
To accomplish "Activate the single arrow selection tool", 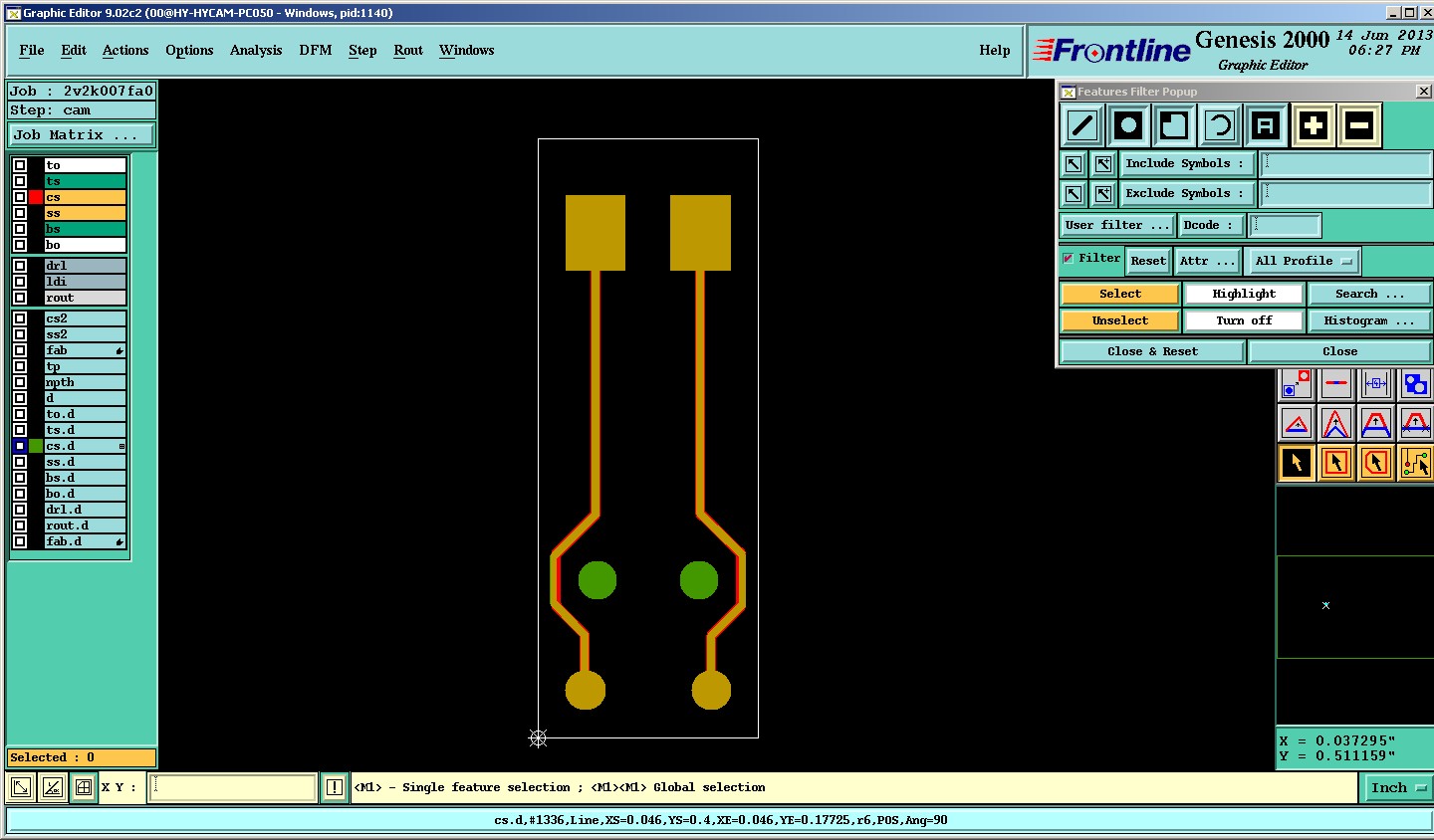I will pyautogui.click(x=1297, y=463).
